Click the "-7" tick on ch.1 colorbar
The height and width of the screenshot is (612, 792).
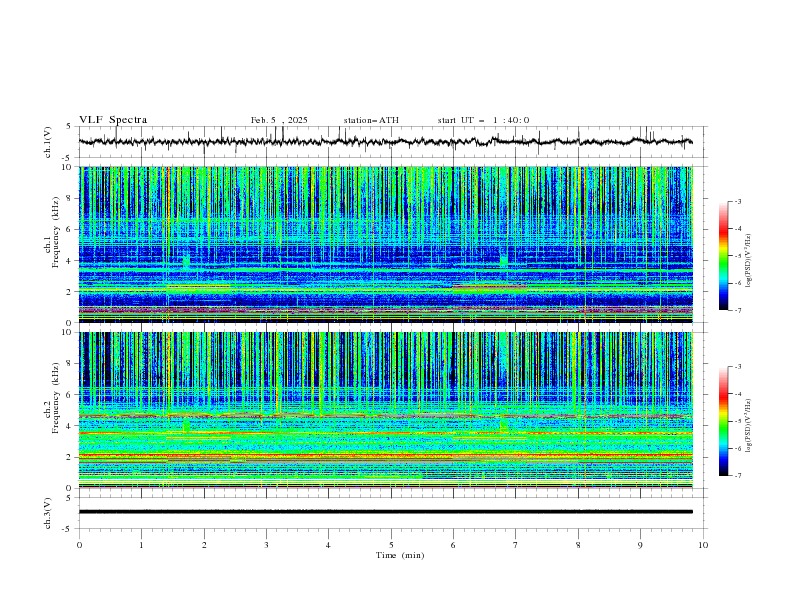point(737,310)
